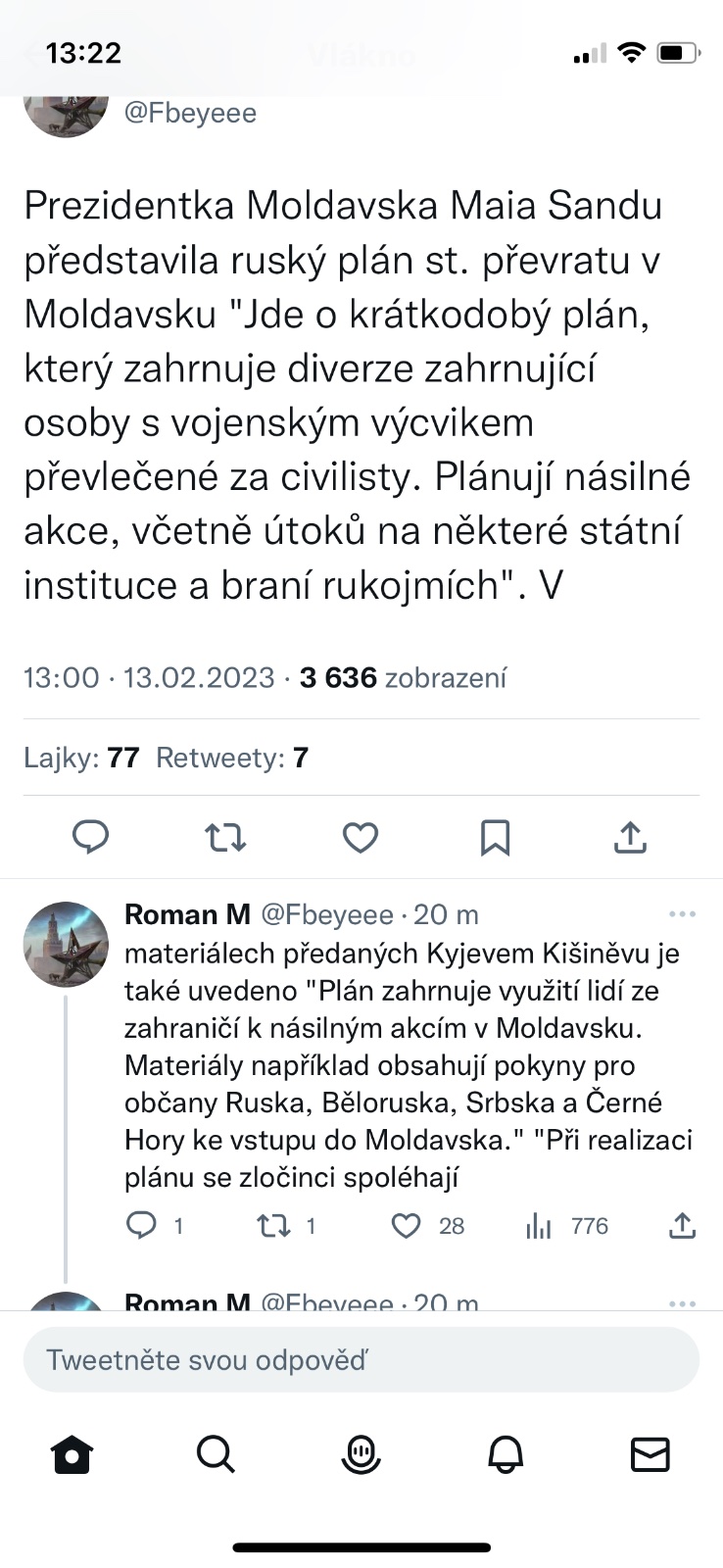Share the main tweet via upload icon
This screenshot has width=723, height=1568.
tap(630, 838)
